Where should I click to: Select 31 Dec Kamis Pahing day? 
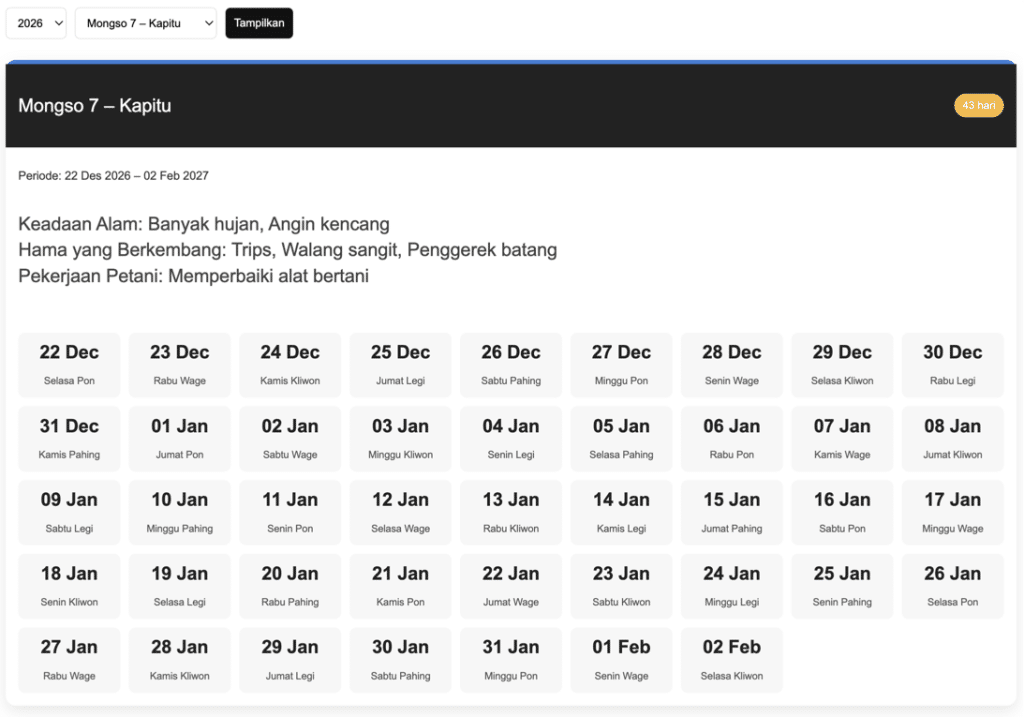pyautogui.click(x=69, y=439)
